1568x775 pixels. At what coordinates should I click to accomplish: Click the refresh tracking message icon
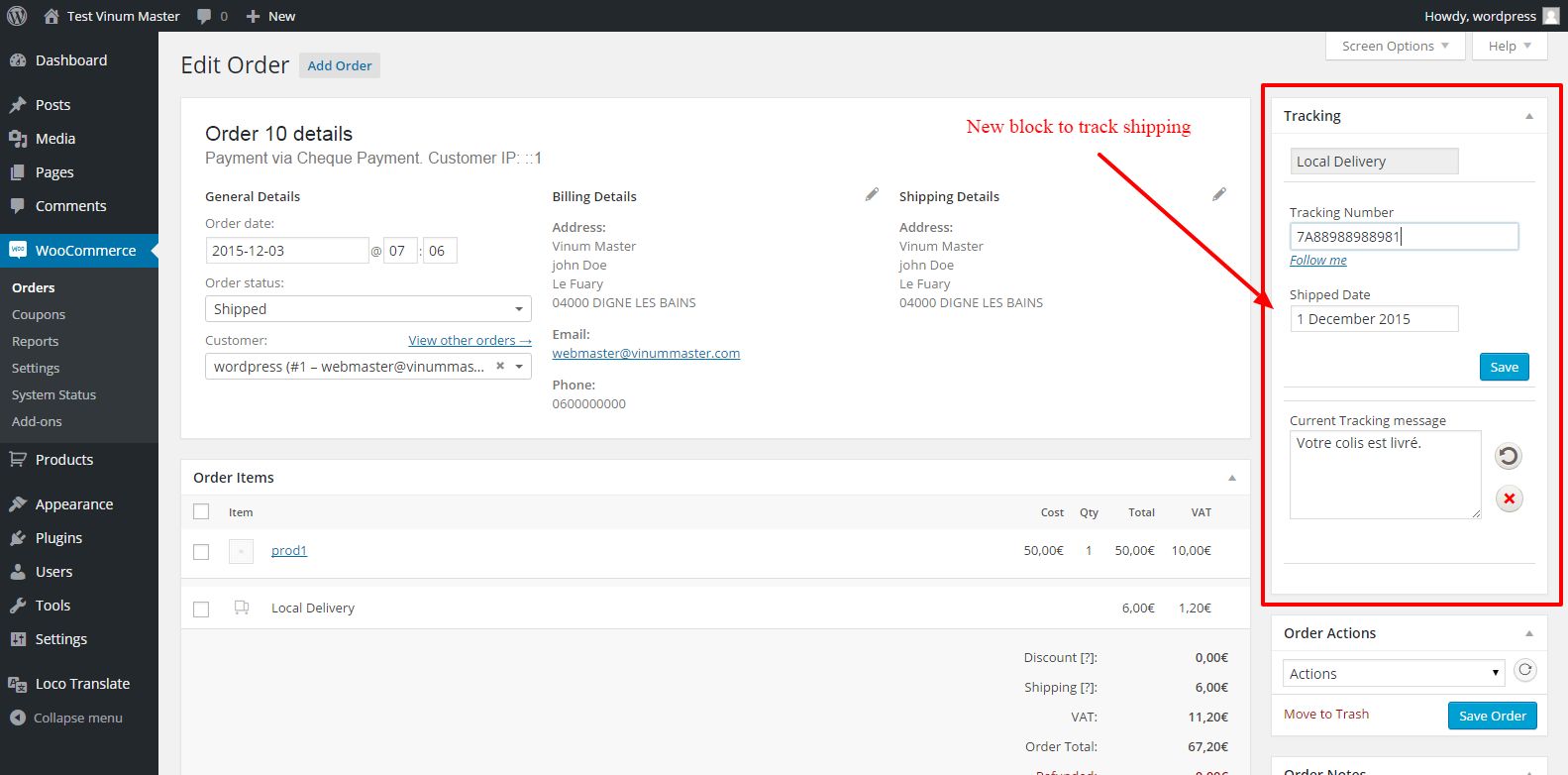[1508, 456]
